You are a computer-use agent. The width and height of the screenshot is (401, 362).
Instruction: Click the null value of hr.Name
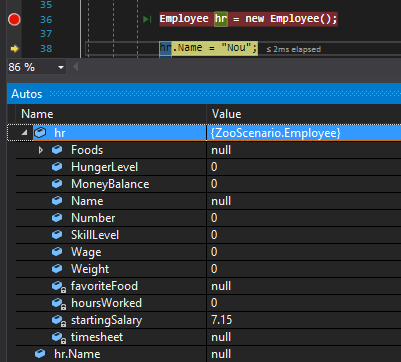[x=221, y=354]
